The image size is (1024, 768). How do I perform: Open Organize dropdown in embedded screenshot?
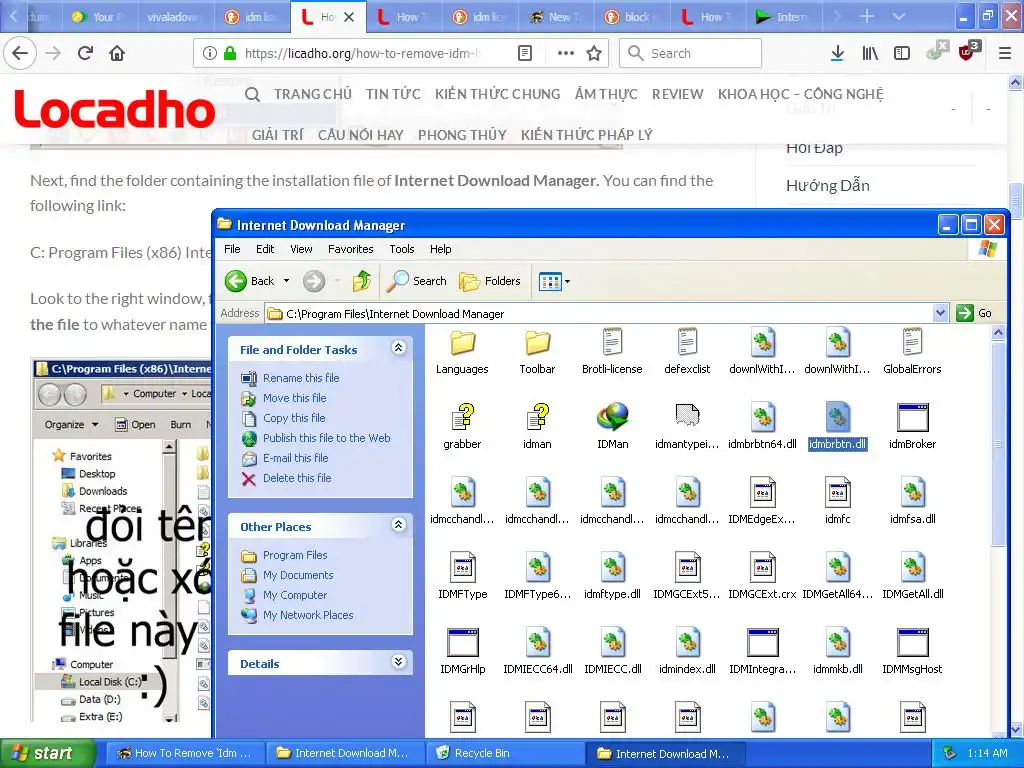pos(71,424)
